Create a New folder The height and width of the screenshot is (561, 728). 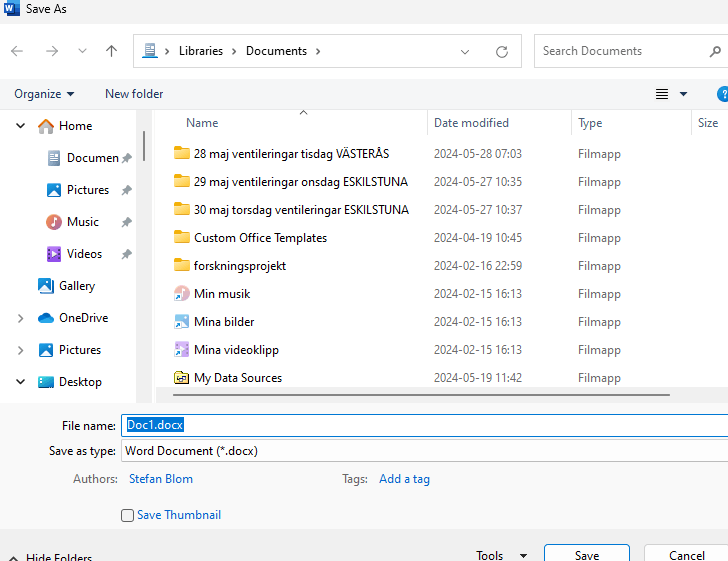coord(134,94)
